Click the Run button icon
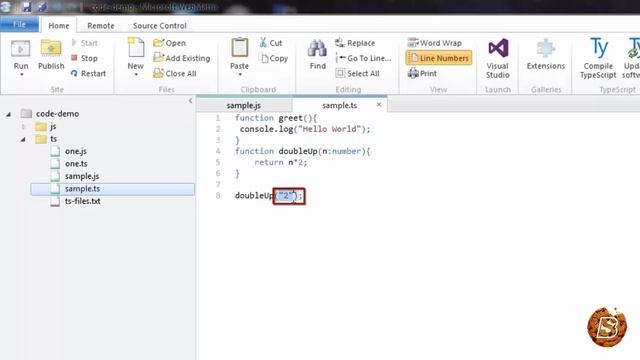The height and width of the screenshot is (360, 640). (x=20, y=49)
